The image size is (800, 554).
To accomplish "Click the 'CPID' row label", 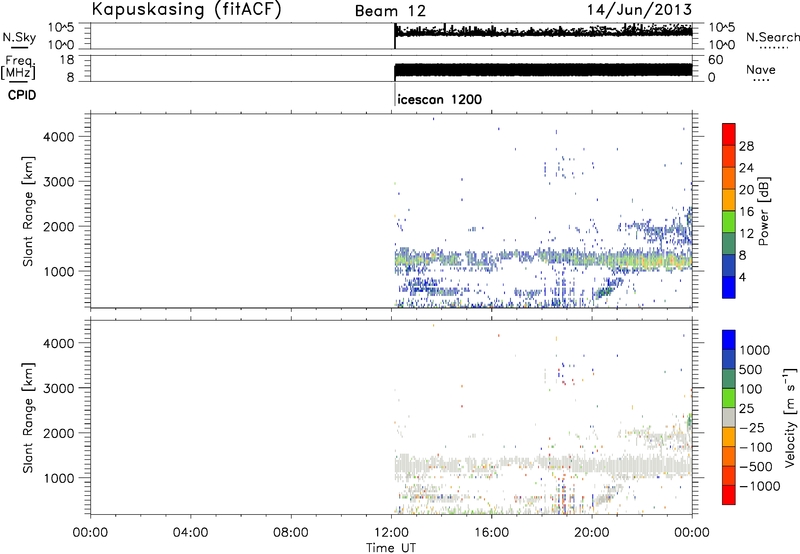I will point(22,95).
